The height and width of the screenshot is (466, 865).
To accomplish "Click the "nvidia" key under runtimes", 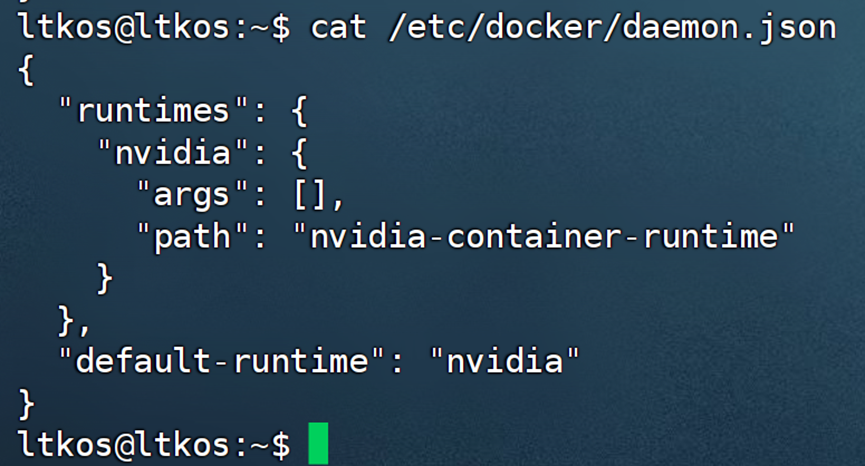I will tap(173, 151).
